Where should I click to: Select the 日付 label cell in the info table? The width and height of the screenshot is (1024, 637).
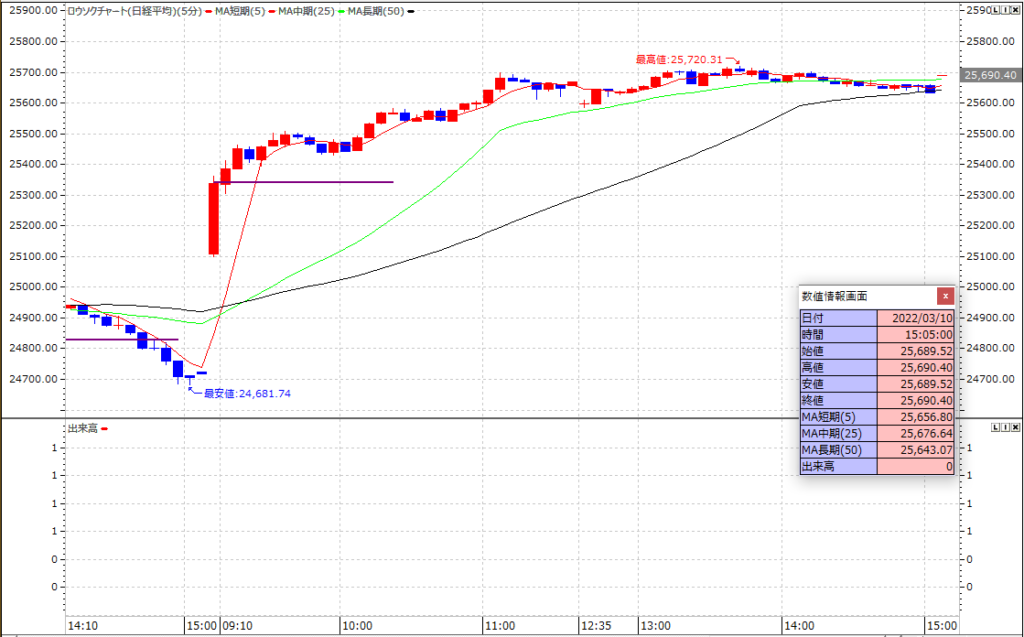[839, 318]
